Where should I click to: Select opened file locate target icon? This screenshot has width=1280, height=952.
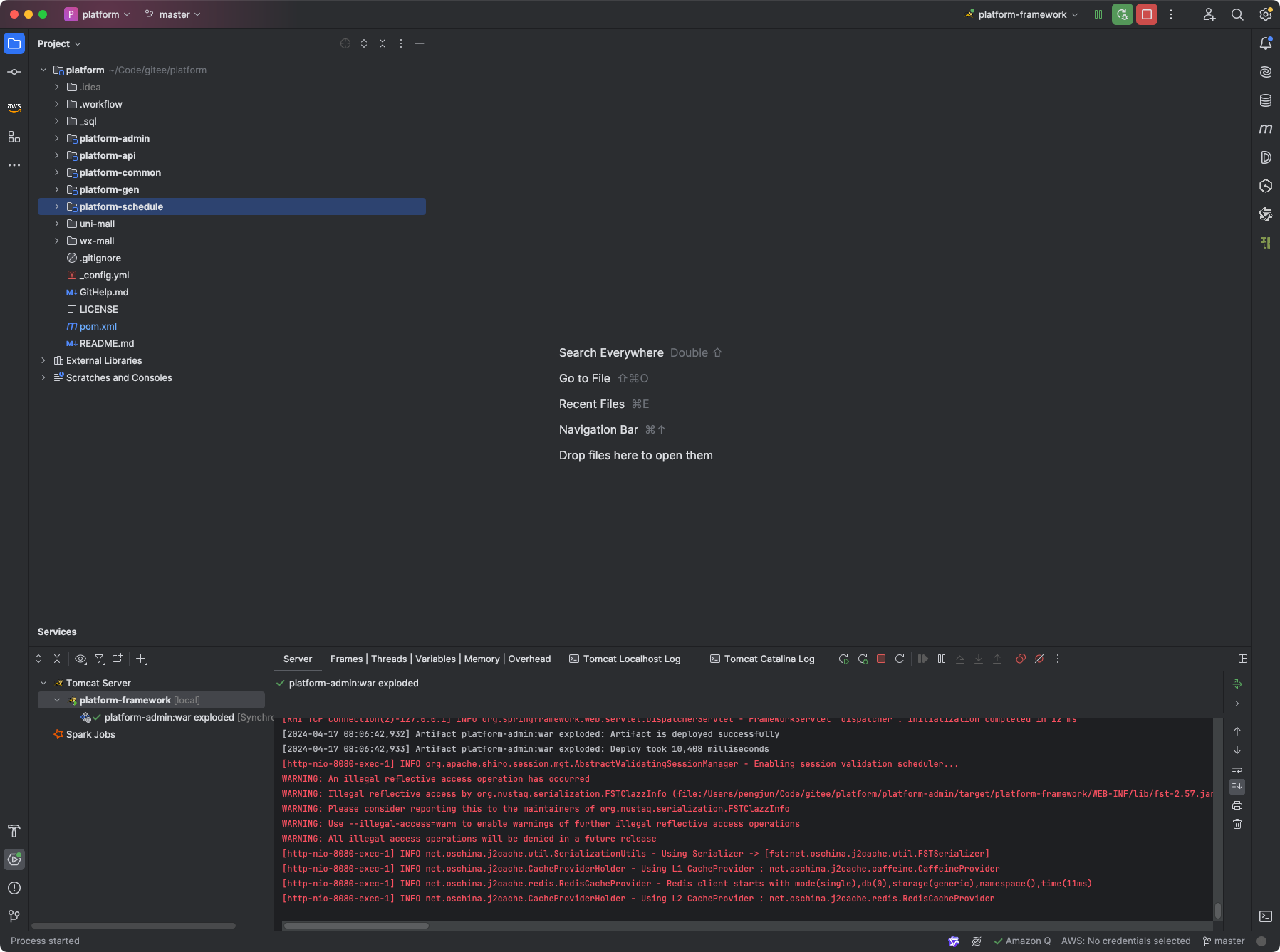(x=345, y=43)
